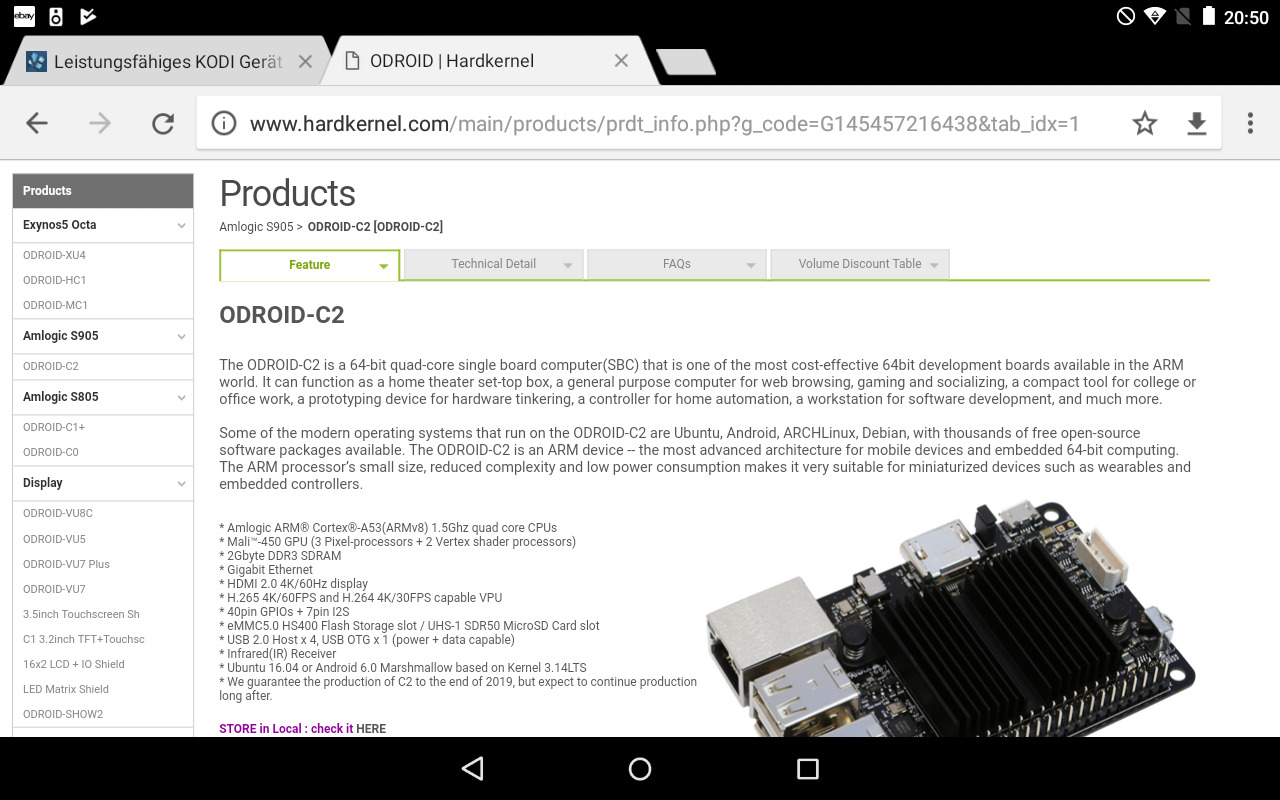Click the Amlogic S905 sidebar category label
The width and height of the screenshot is (1280, 800).
tap(61, 336)
